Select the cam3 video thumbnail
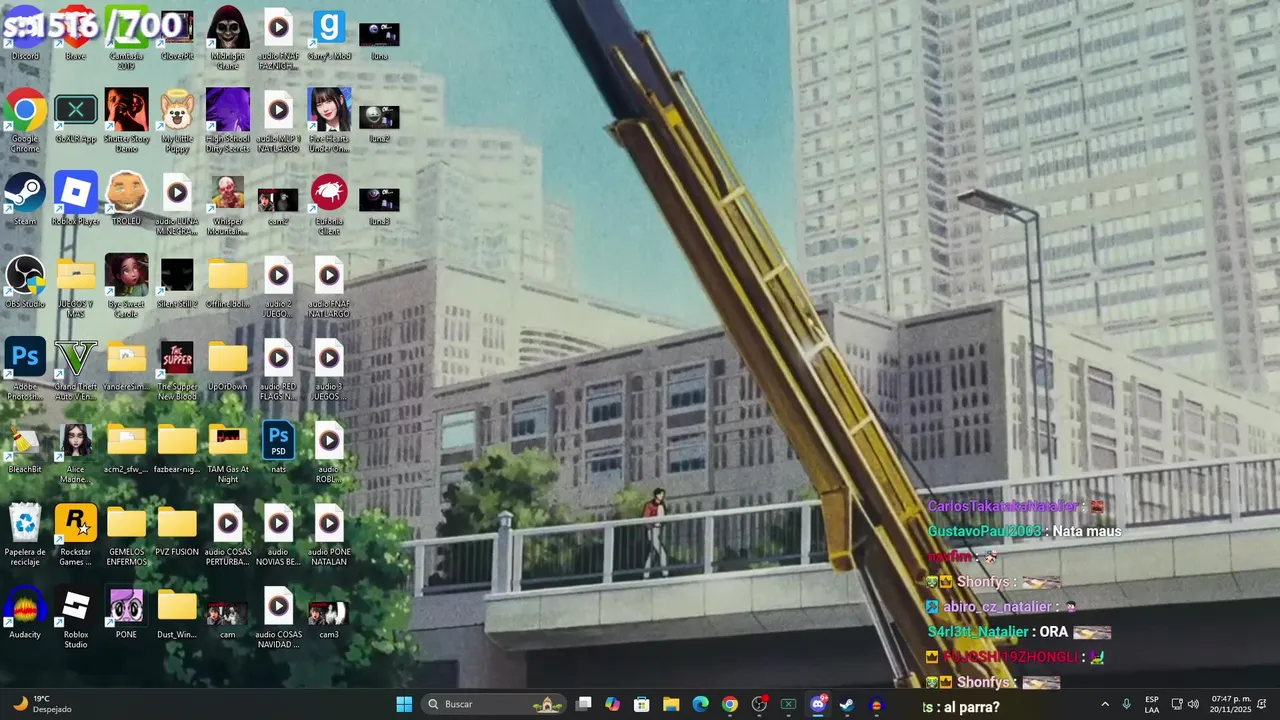This screenshot has width=1280, height=720. click(329, 618)
